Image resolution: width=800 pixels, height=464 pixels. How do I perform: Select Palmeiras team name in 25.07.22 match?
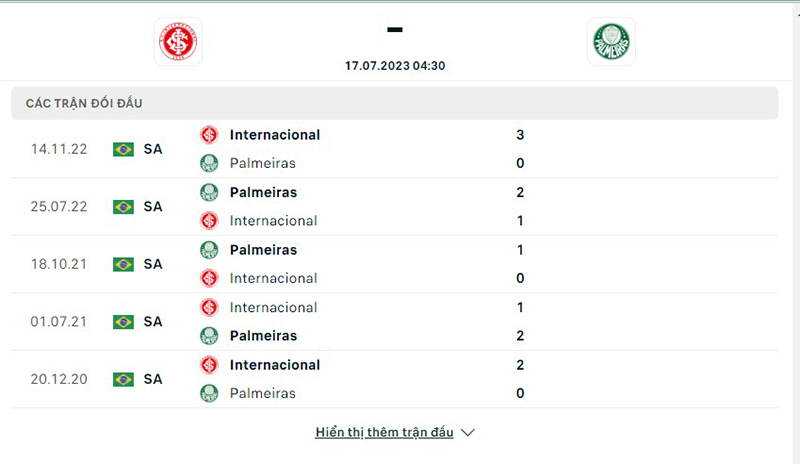click(x=263, y=192)
